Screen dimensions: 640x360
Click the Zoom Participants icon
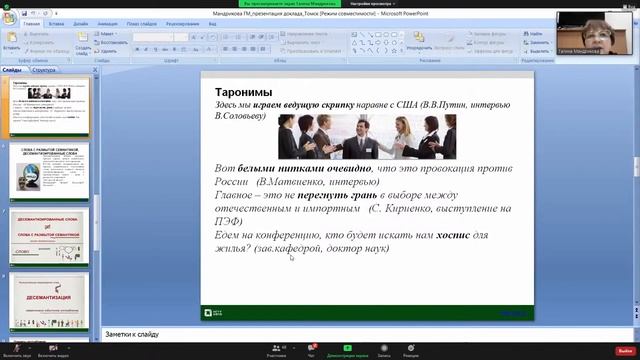point(276,348)
